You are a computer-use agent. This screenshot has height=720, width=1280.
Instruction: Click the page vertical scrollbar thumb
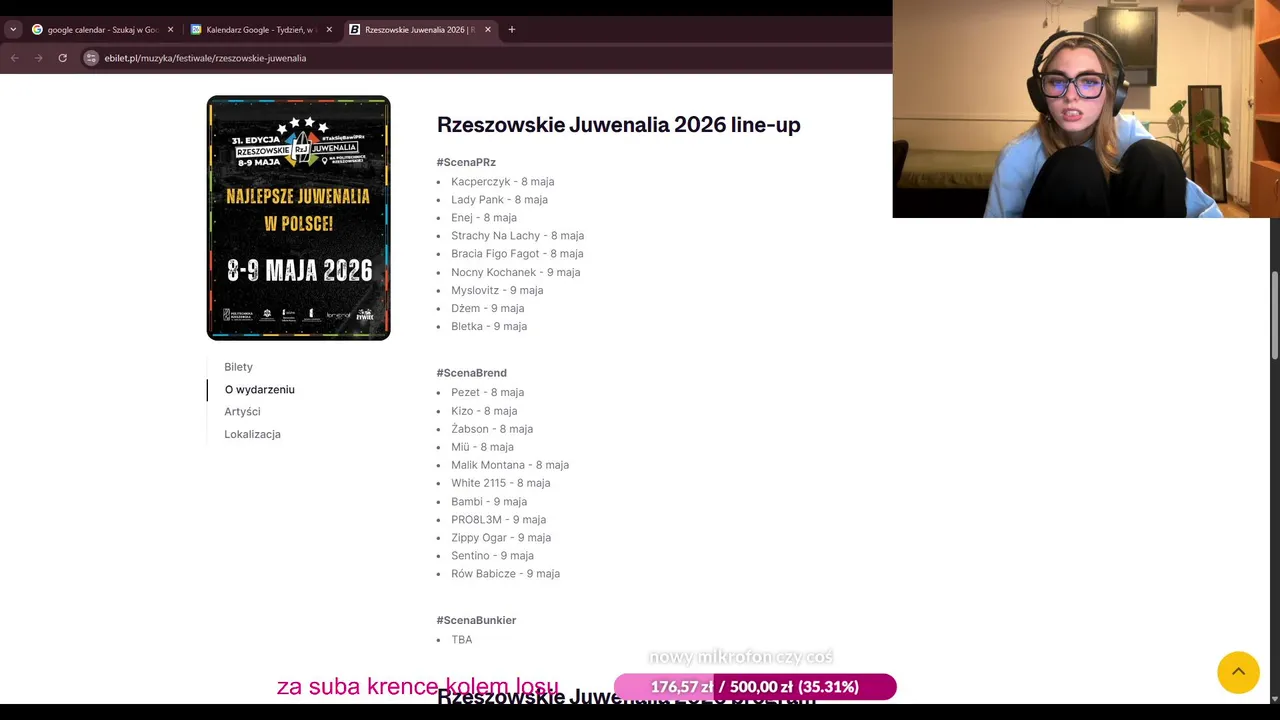click(1274, 315)
